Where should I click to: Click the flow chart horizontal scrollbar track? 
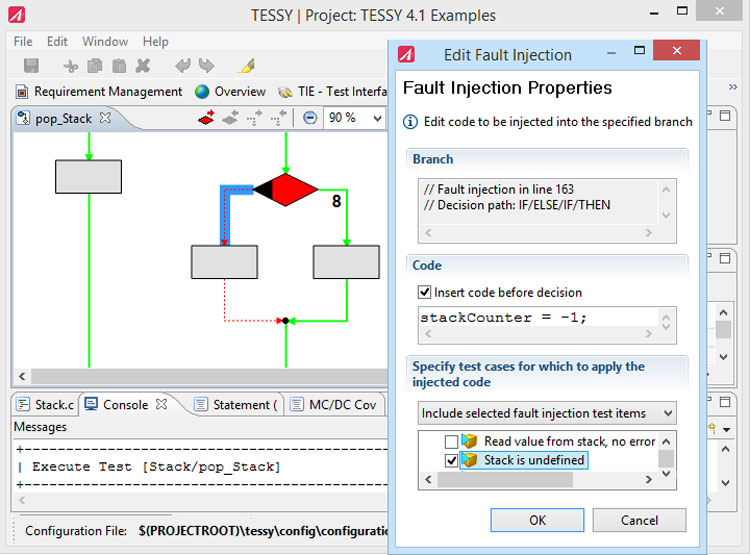[209, 376]
